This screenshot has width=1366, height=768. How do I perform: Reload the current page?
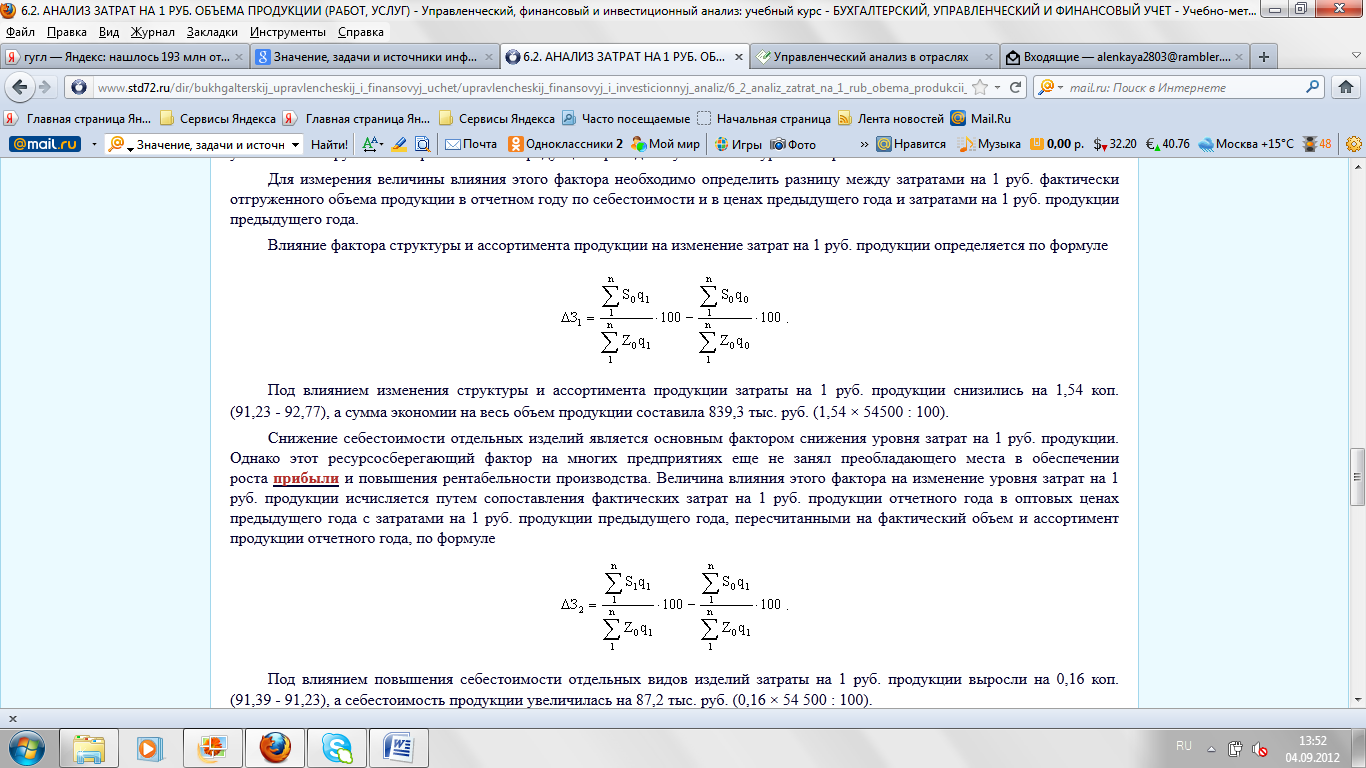(1015, 87)
